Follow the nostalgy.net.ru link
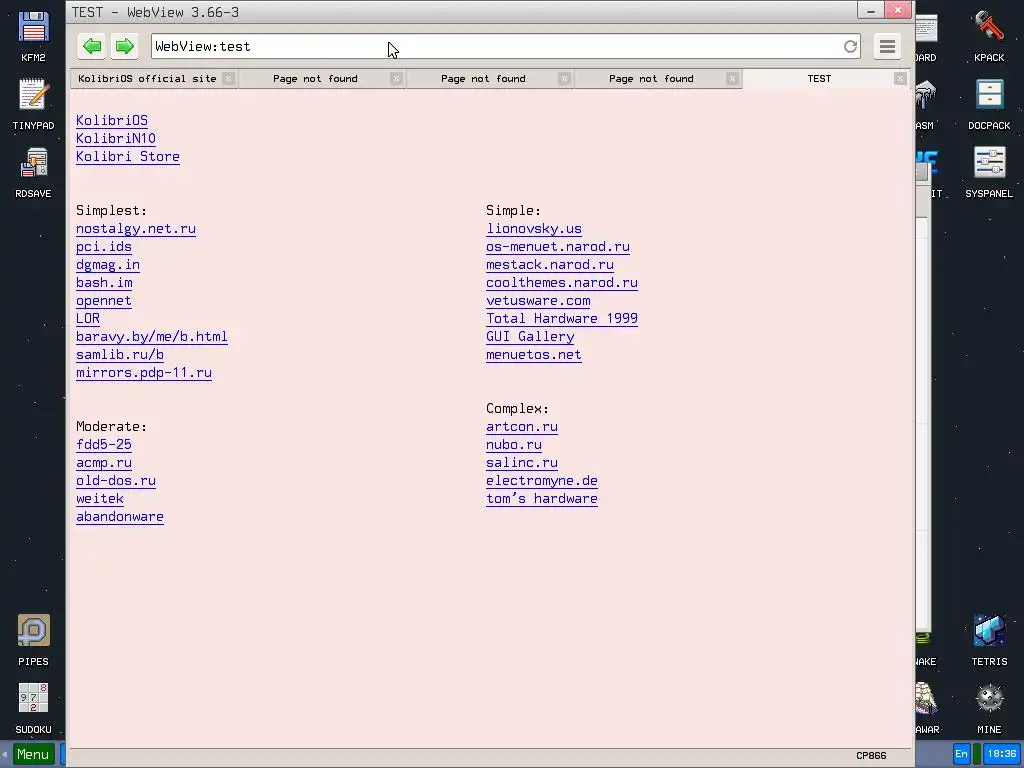 pos(136,229)
